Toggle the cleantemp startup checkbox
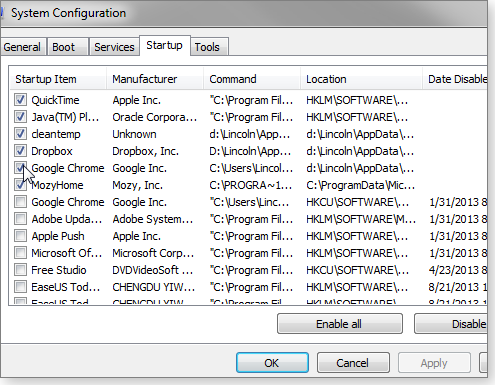 click(20, 134)
